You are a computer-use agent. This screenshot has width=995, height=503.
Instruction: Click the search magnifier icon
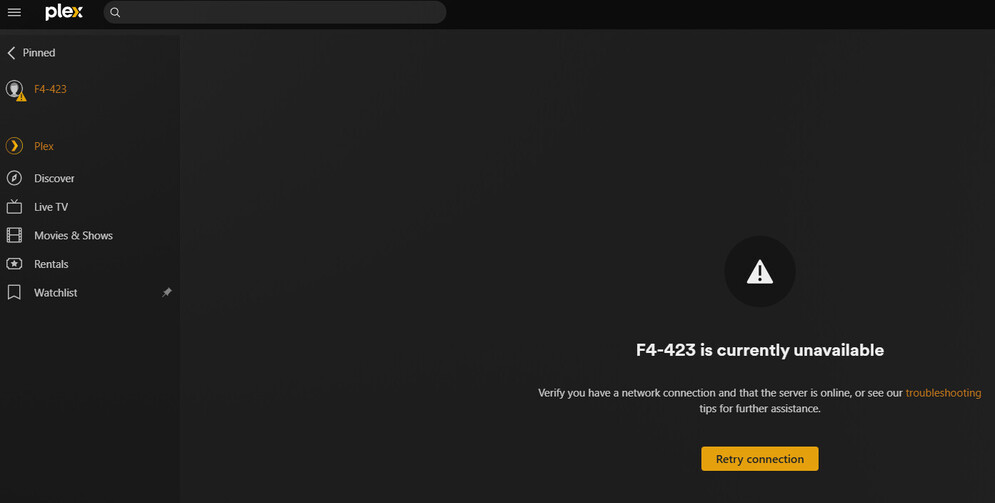click(x=115, y=12)
